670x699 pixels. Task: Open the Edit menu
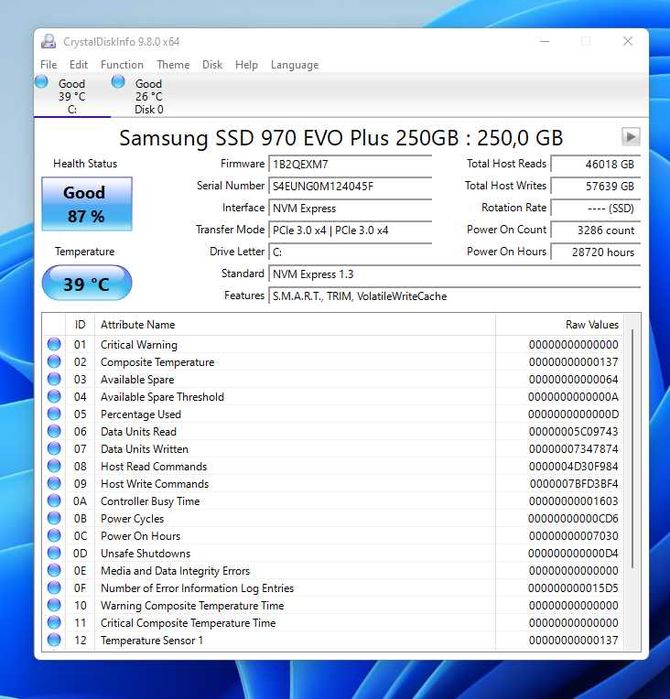(x=78, y=65)
